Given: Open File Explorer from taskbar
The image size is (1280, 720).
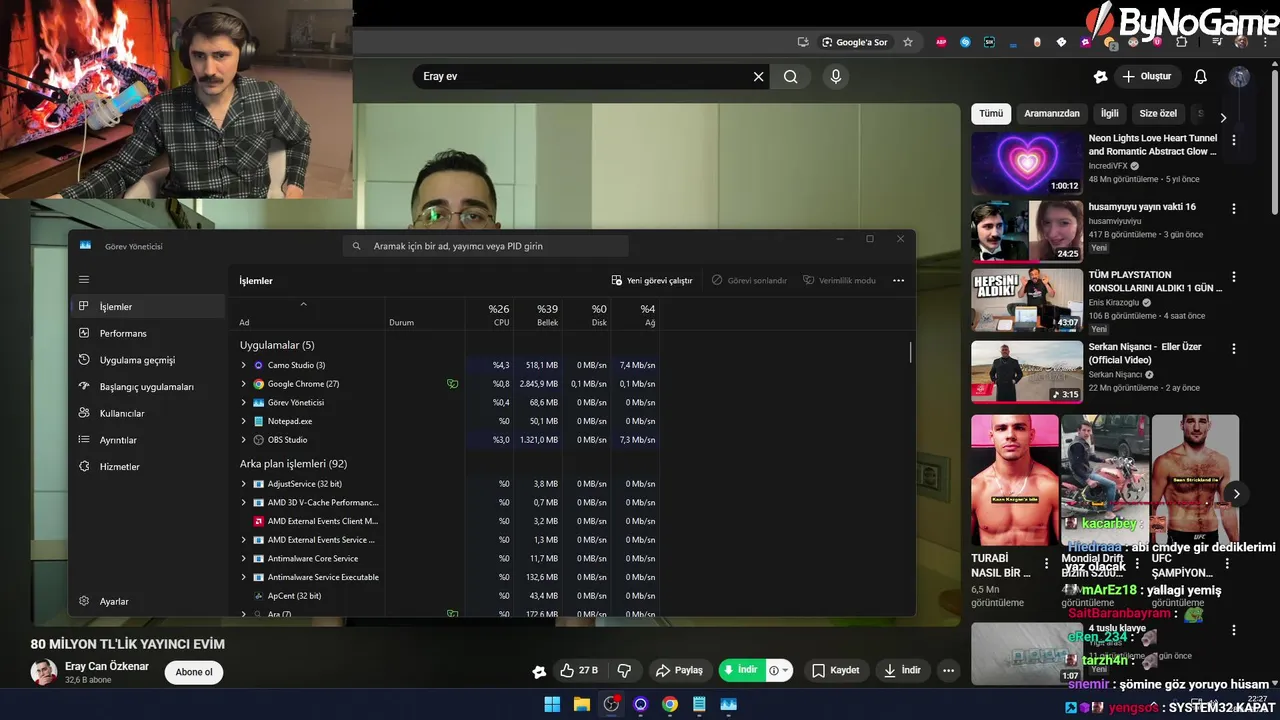Looking at the screenshot, I should point(582,704).
